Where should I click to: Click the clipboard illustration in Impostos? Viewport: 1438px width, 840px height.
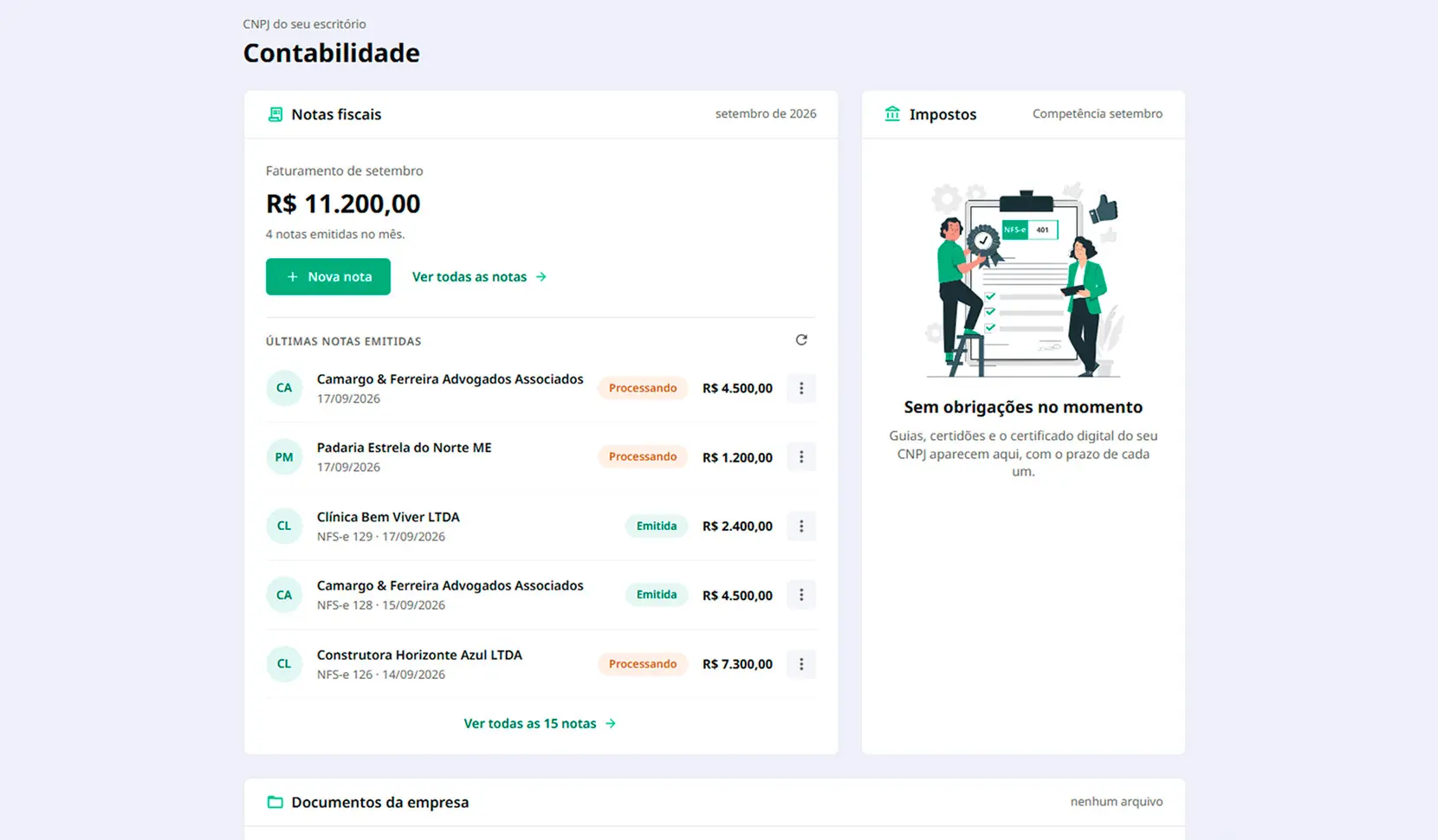click(1023, 281)
